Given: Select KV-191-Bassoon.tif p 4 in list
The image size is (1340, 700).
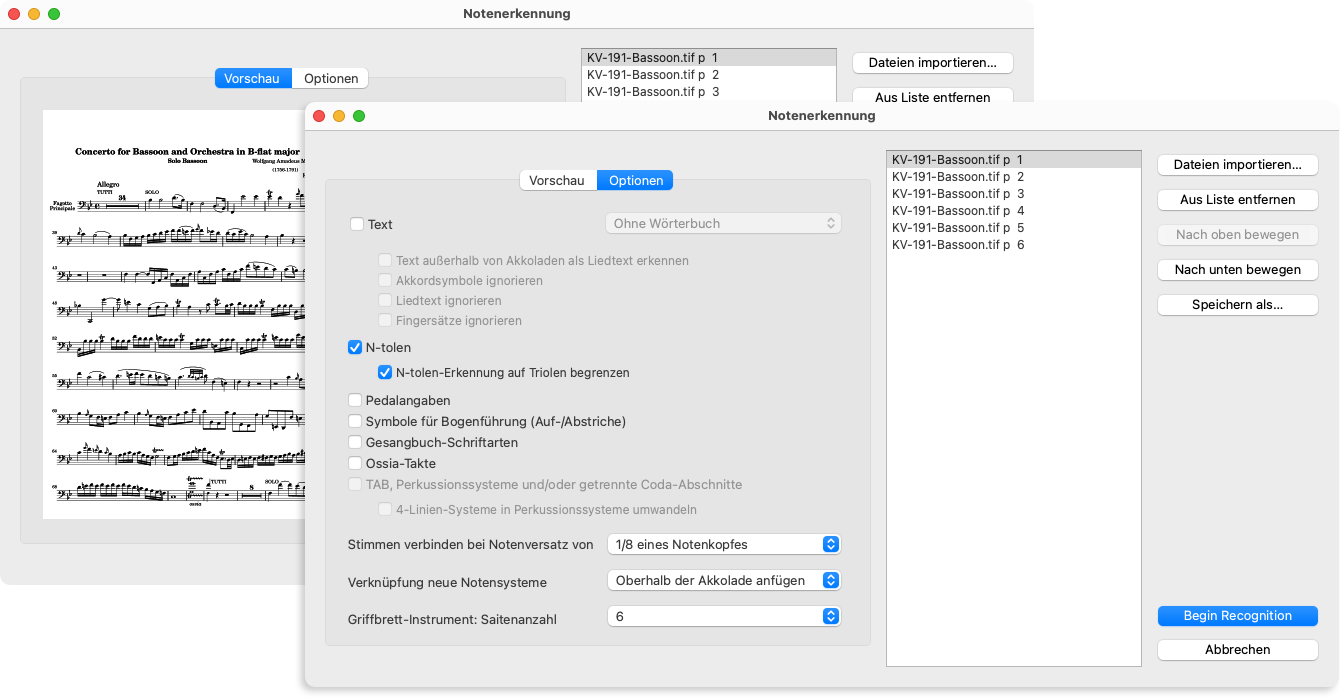Looking at the screenshot, I should (958, 211).
